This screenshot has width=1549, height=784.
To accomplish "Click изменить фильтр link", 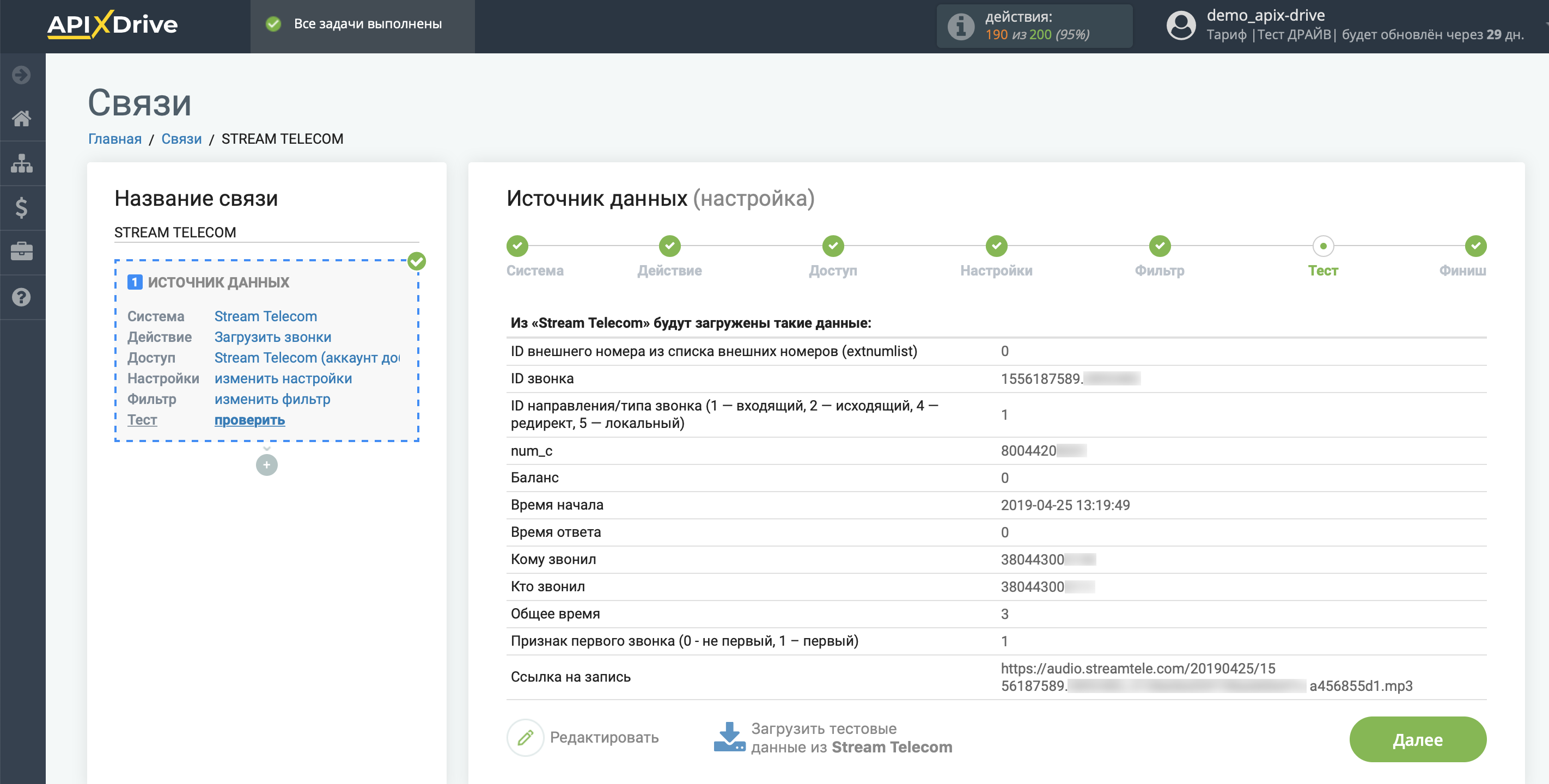I will [272, 399].
